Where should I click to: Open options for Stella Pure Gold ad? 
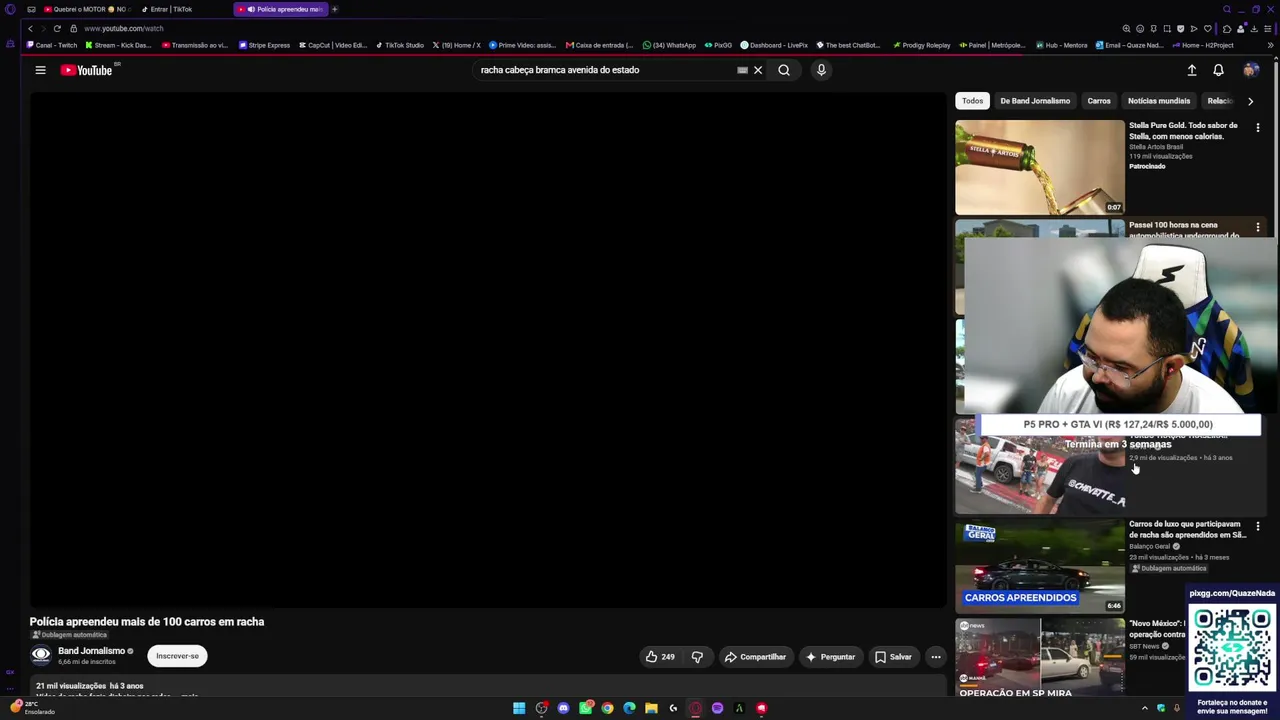tap(1257, 128)
